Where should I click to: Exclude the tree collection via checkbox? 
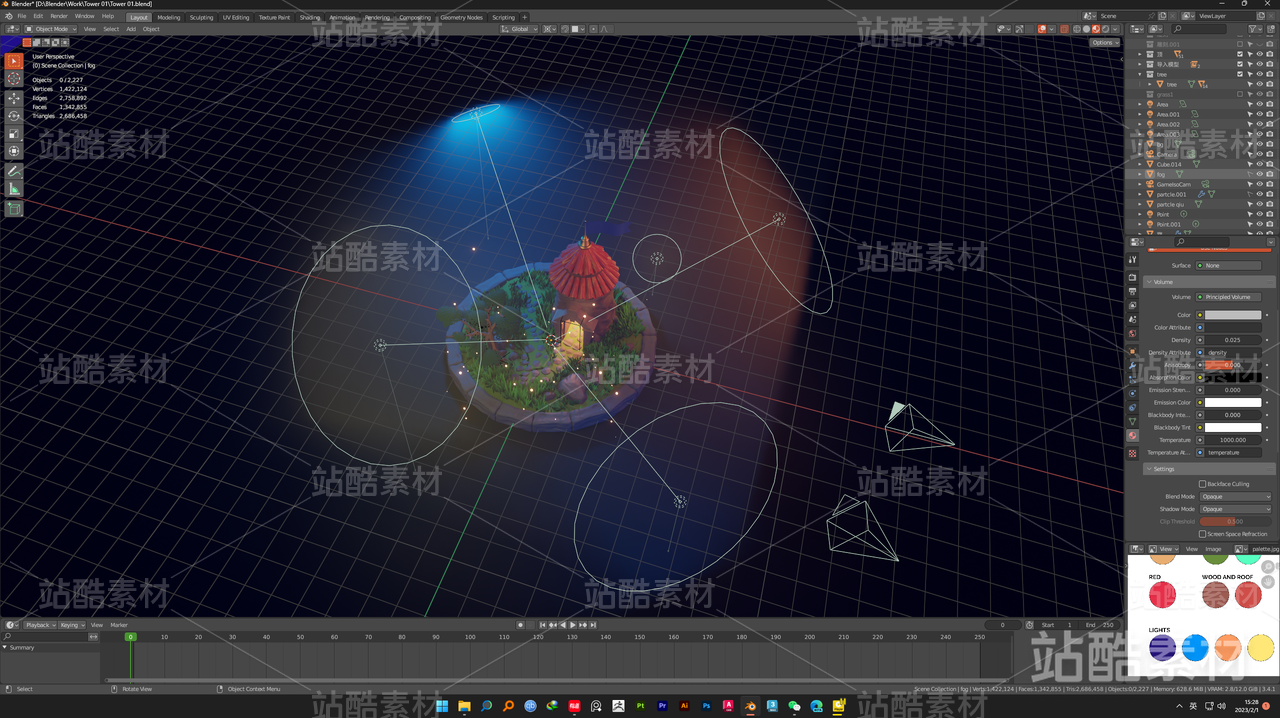click(x=1240, y=74)
